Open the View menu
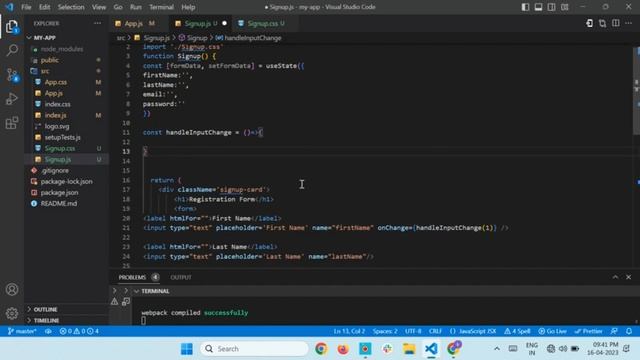This screenshot has height=360, width=640. 99,7
